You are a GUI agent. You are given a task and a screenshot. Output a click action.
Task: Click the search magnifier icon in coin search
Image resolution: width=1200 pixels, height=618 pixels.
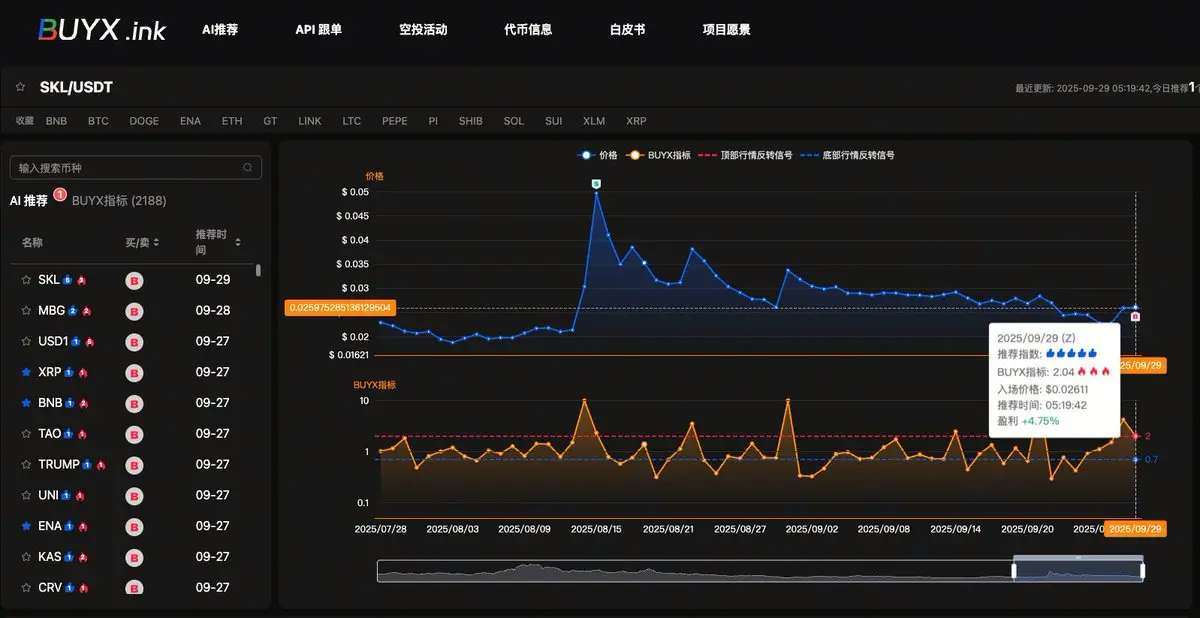(248, 168)
